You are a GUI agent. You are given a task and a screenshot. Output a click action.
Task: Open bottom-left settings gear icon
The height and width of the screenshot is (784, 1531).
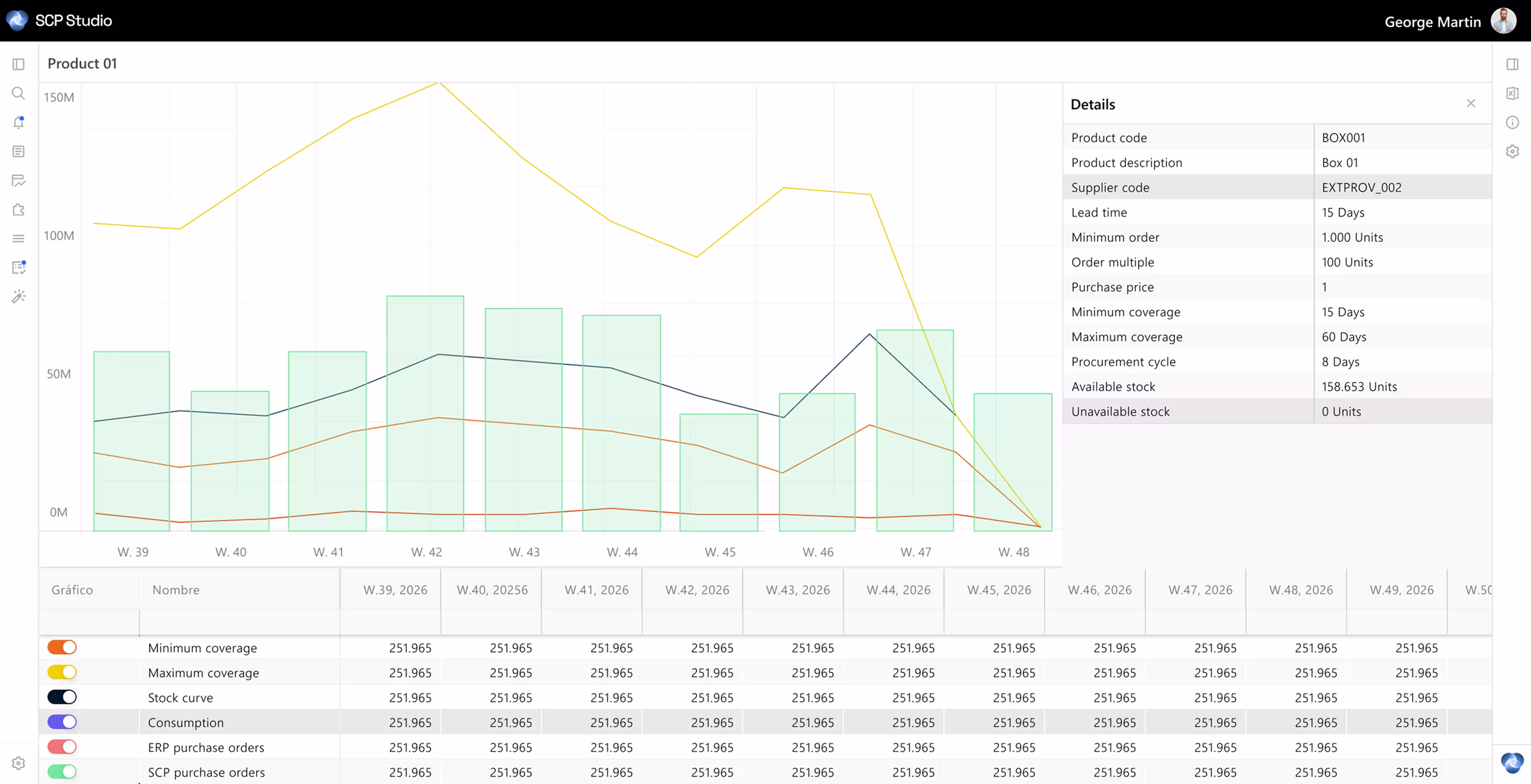coord(18,763)
